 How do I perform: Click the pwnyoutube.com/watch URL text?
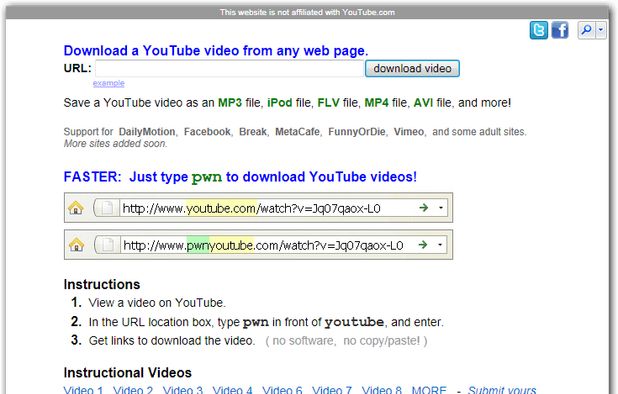(263, 245)
